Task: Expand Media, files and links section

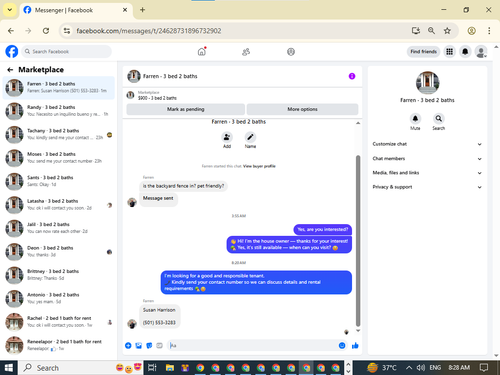Action: pyautogui.click(x=427, y=173)
